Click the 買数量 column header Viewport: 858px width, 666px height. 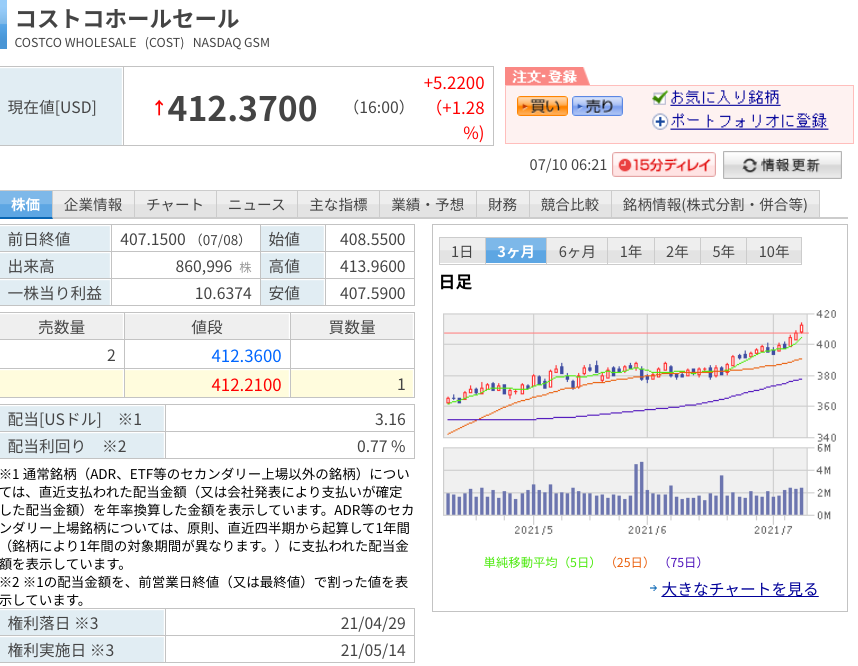352,327
